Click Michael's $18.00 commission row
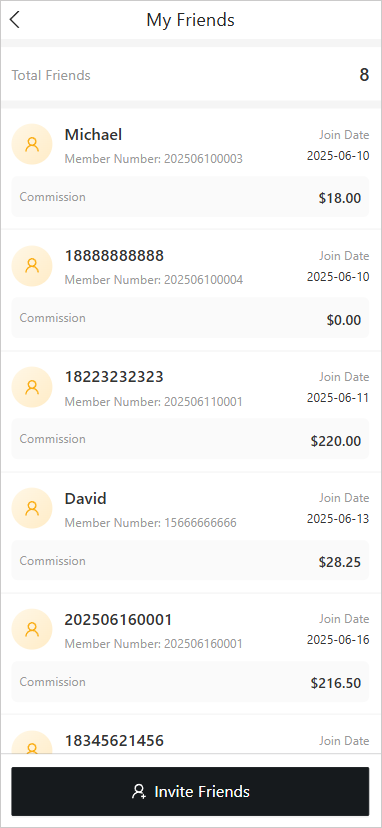This screenshot has width=382, height=828. pyautogui.click(x=190, y=196)
